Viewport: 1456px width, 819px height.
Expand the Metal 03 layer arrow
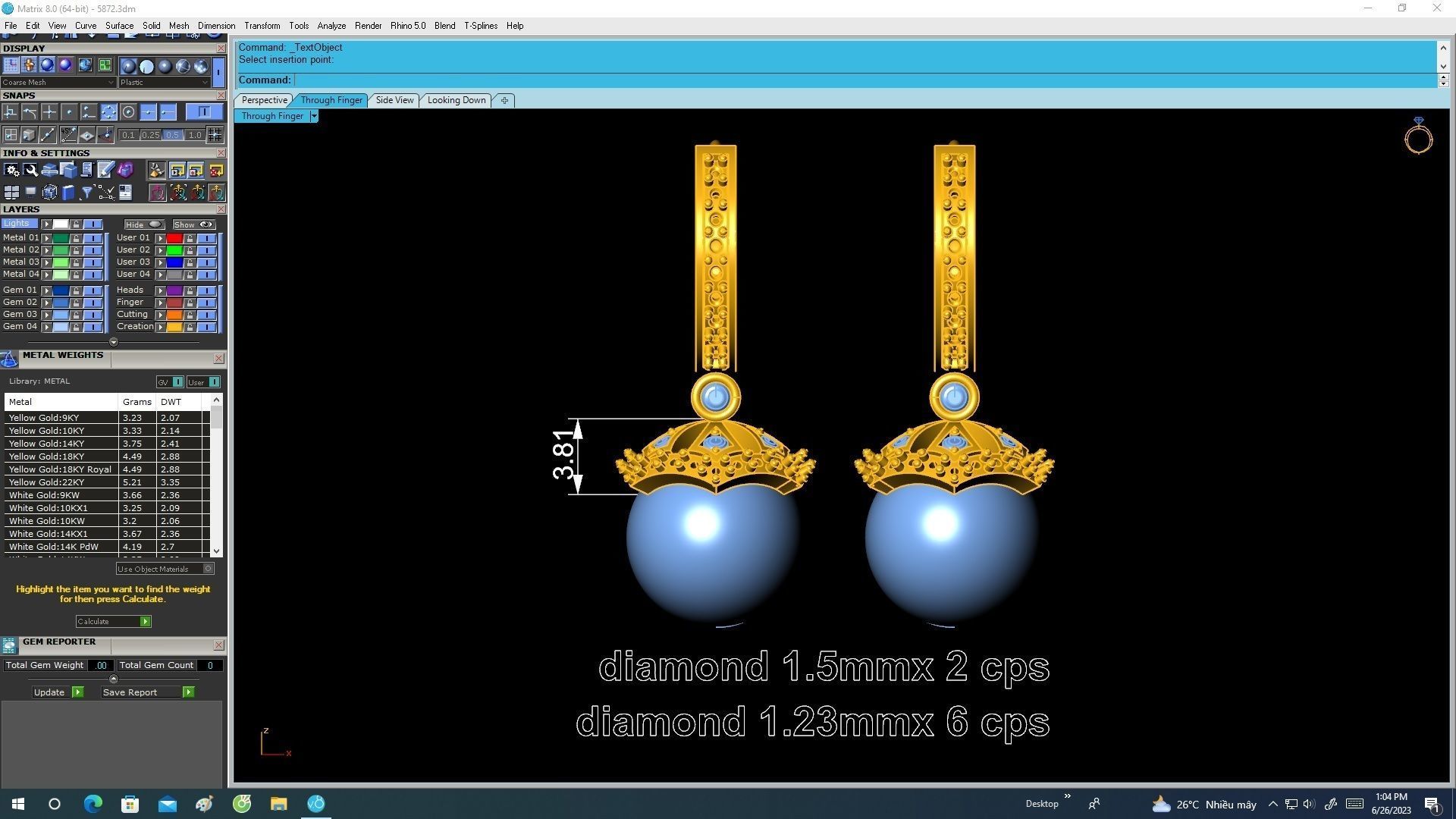click(x=47, y=262)
